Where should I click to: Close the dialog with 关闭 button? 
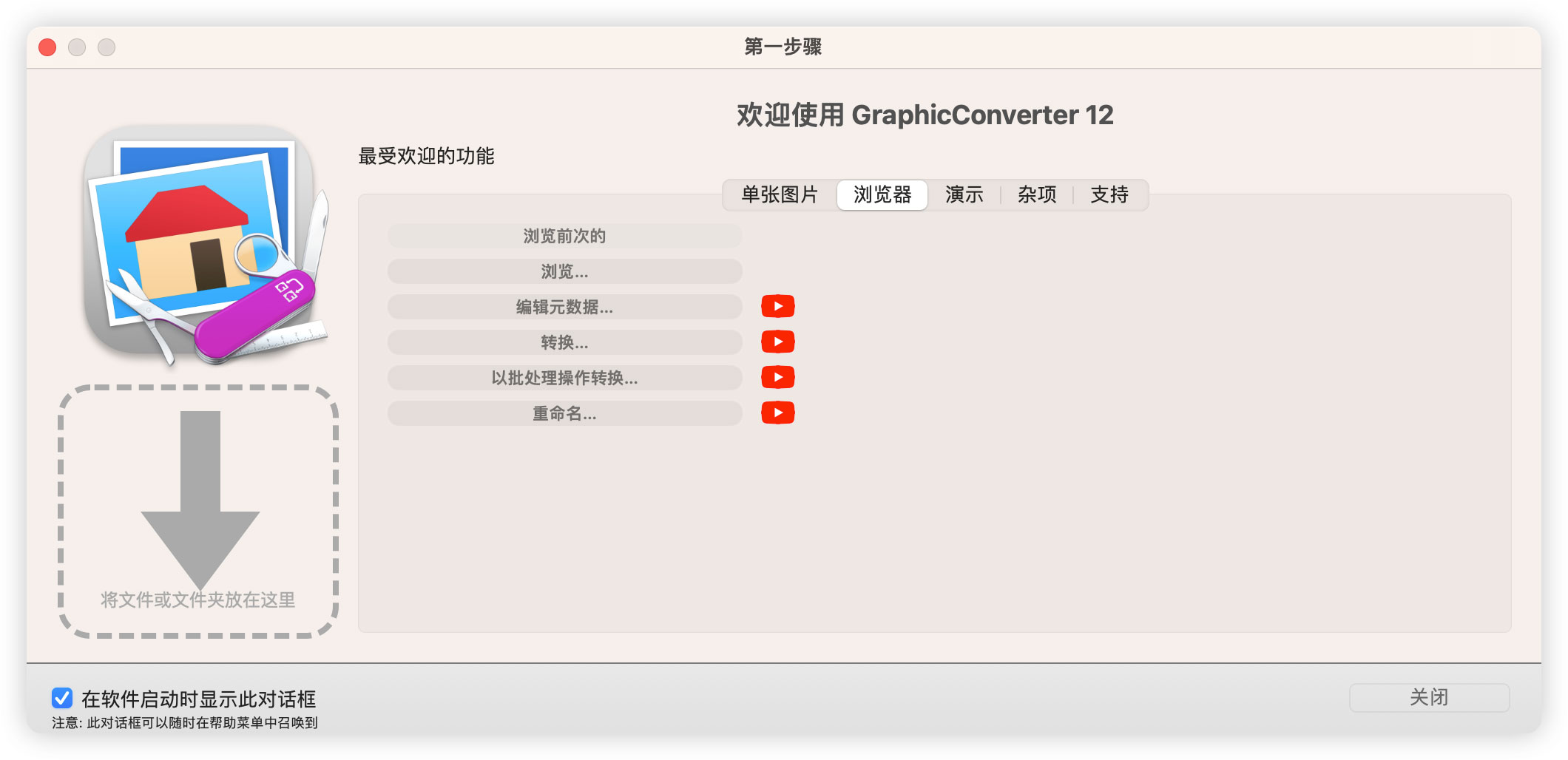(1429, 697)
